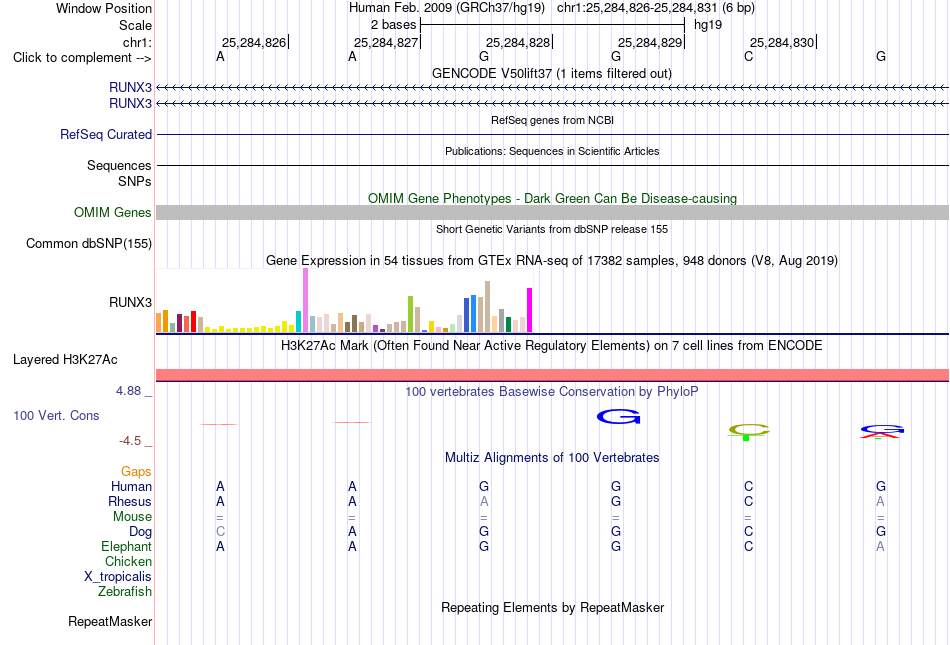Click the magenta bar ending GTEx chart
The image size is (950, 645).
pos(530,310)
